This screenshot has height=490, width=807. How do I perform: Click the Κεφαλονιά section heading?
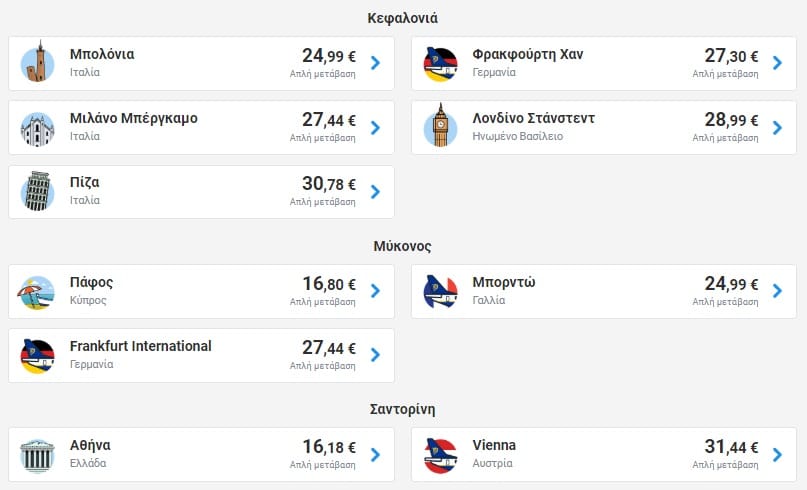402,18
